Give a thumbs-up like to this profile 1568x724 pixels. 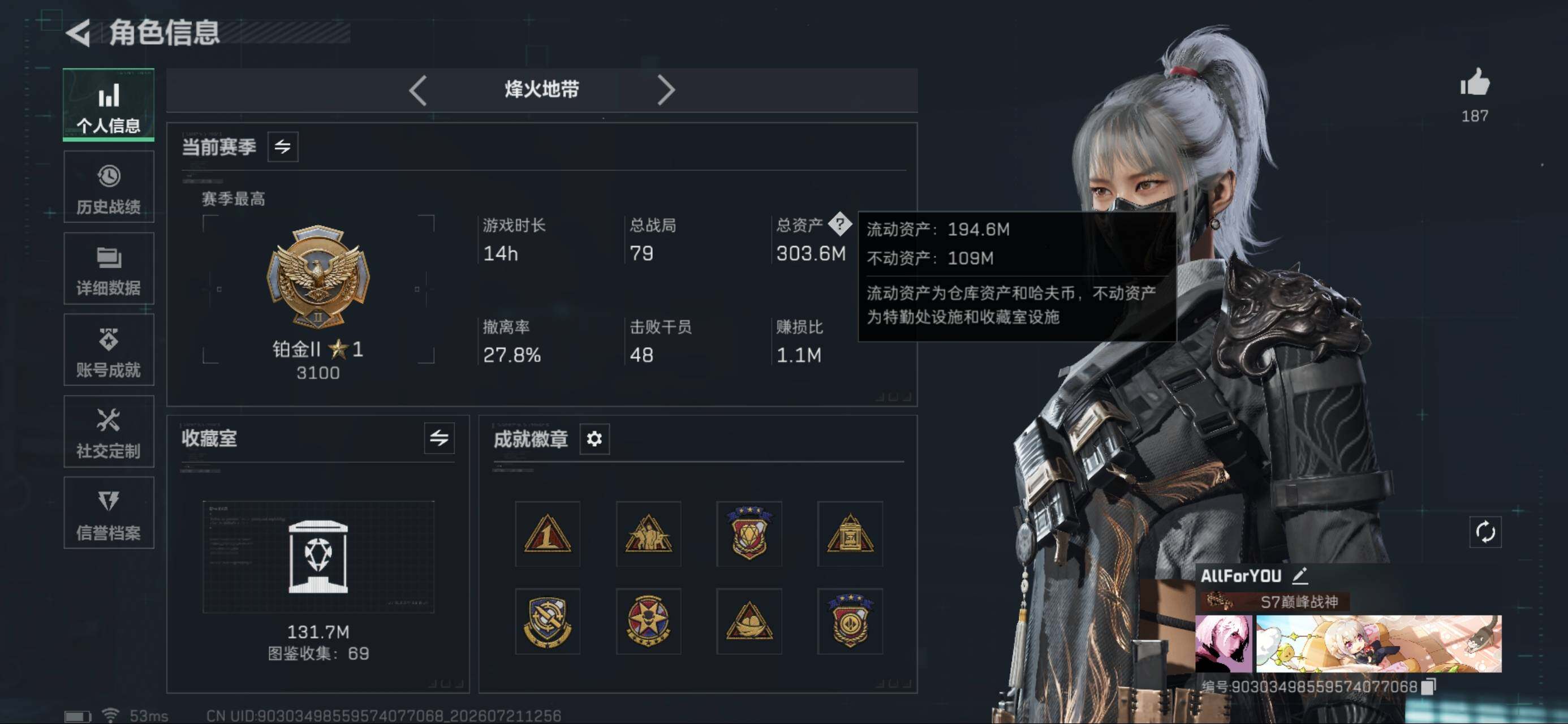tap(1474, 82)
